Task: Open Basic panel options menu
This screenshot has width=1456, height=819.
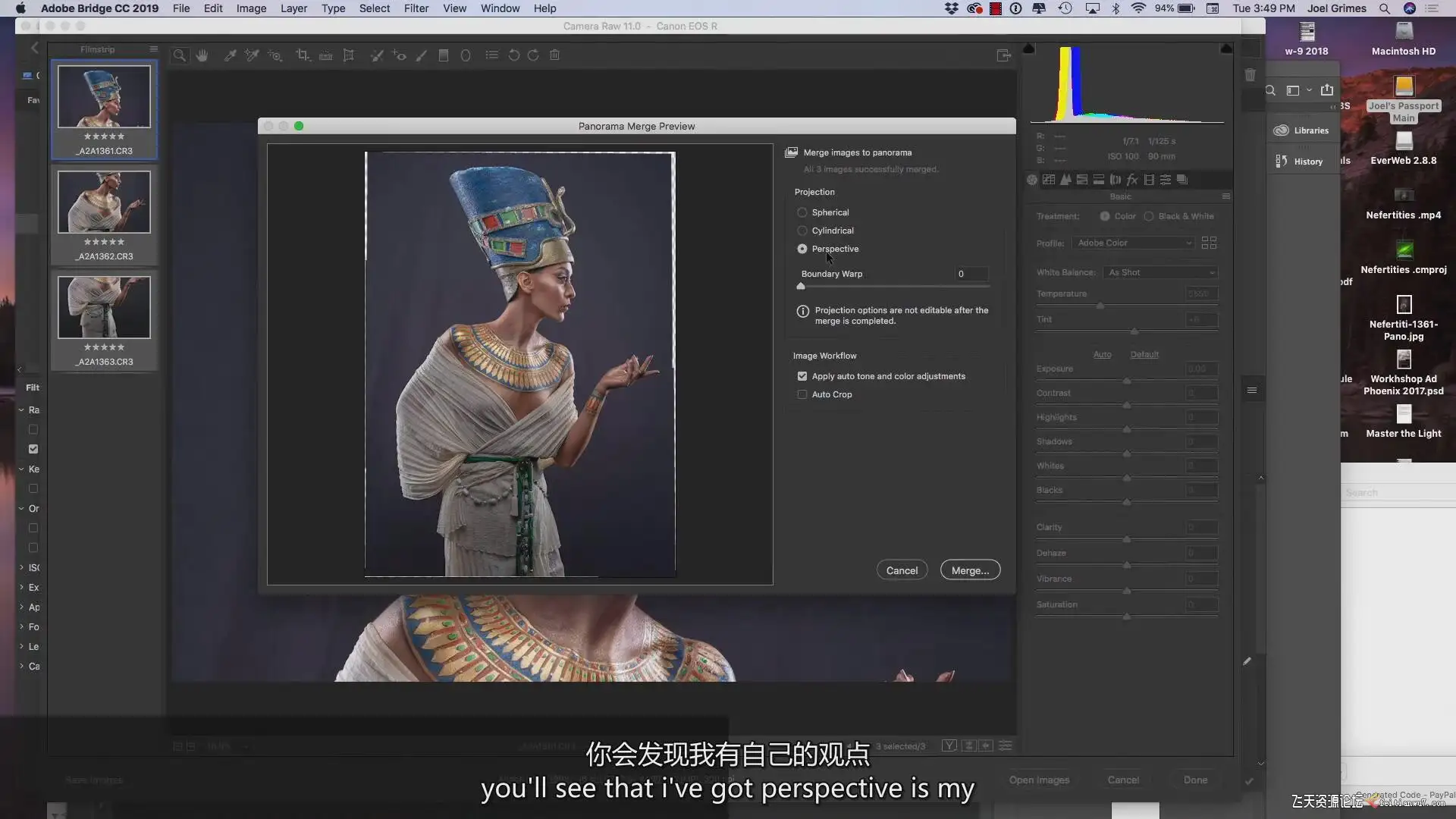Action: (x=1225, y=196)
